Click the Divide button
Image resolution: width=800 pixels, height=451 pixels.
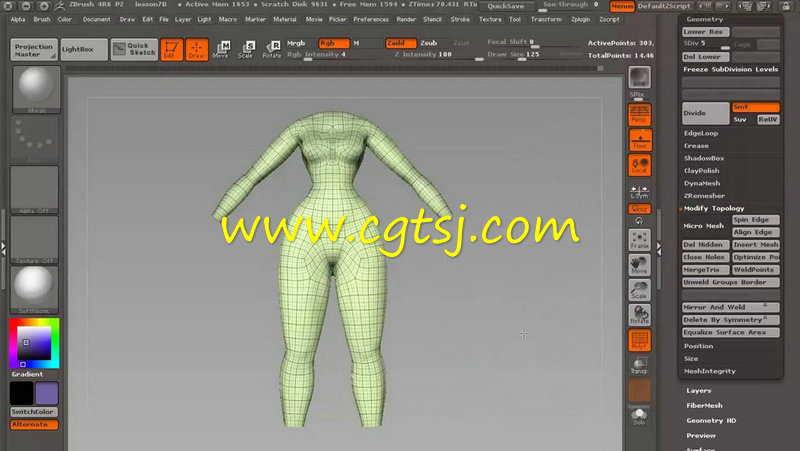706,113
